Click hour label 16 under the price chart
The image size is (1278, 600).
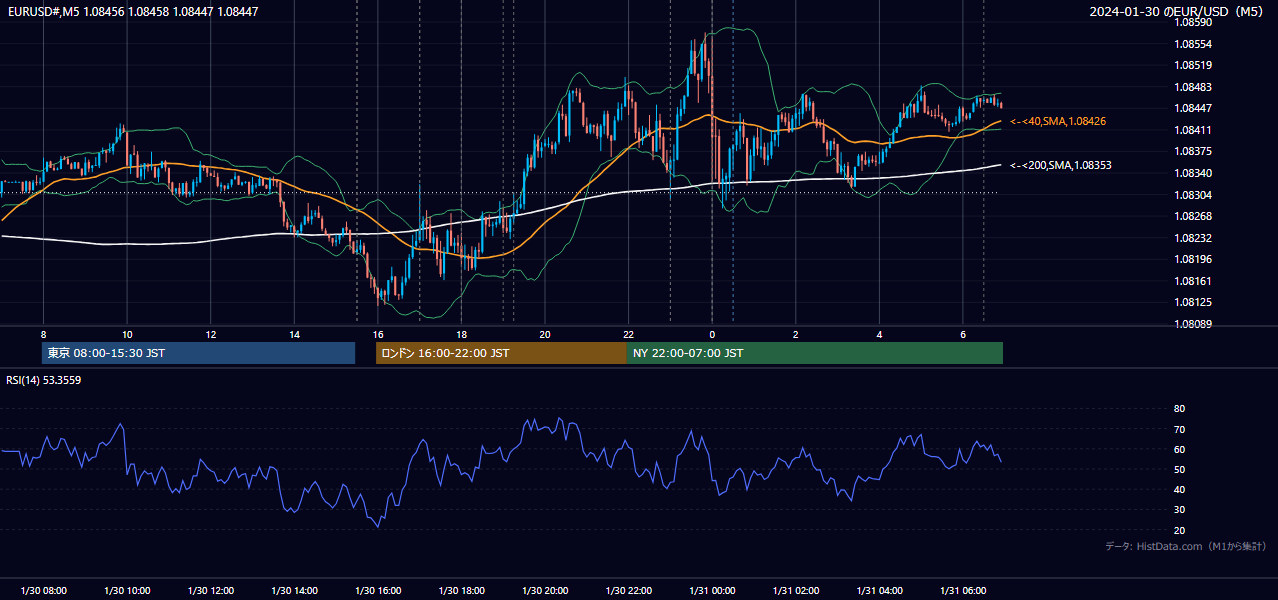[x=378, y=334]
